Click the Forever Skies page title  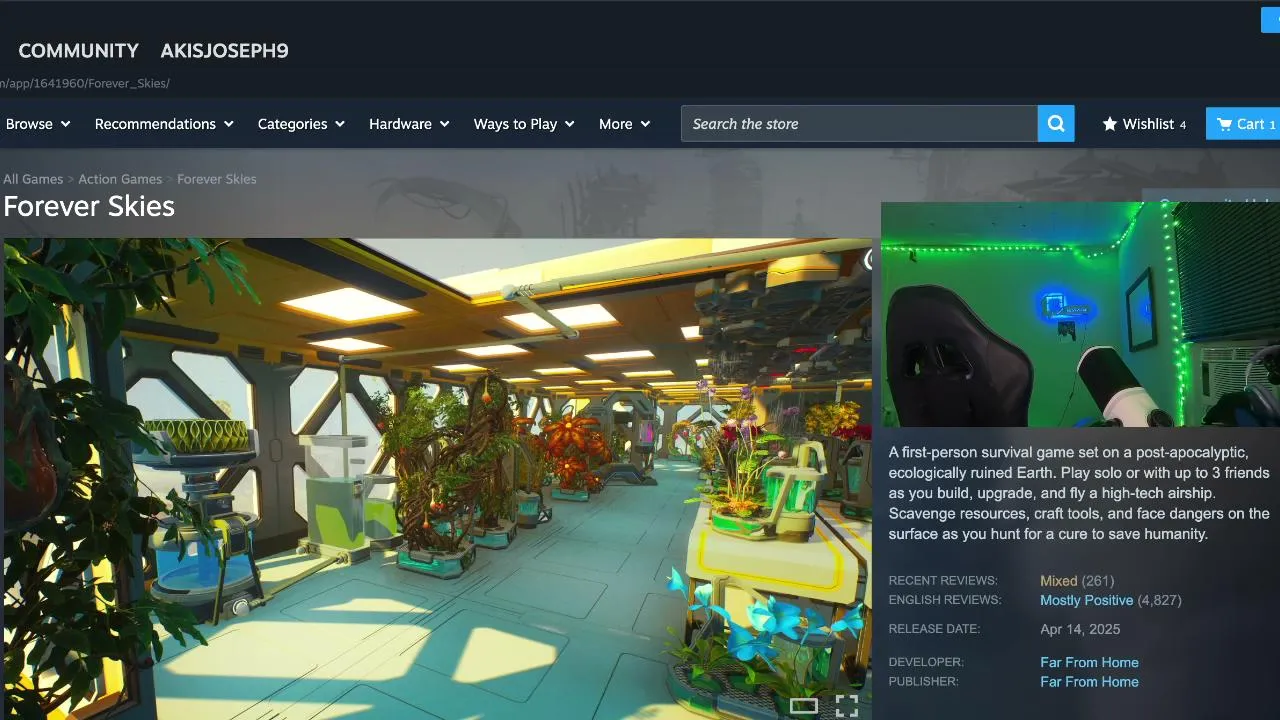pyautogui.click(x=89, y=207)
